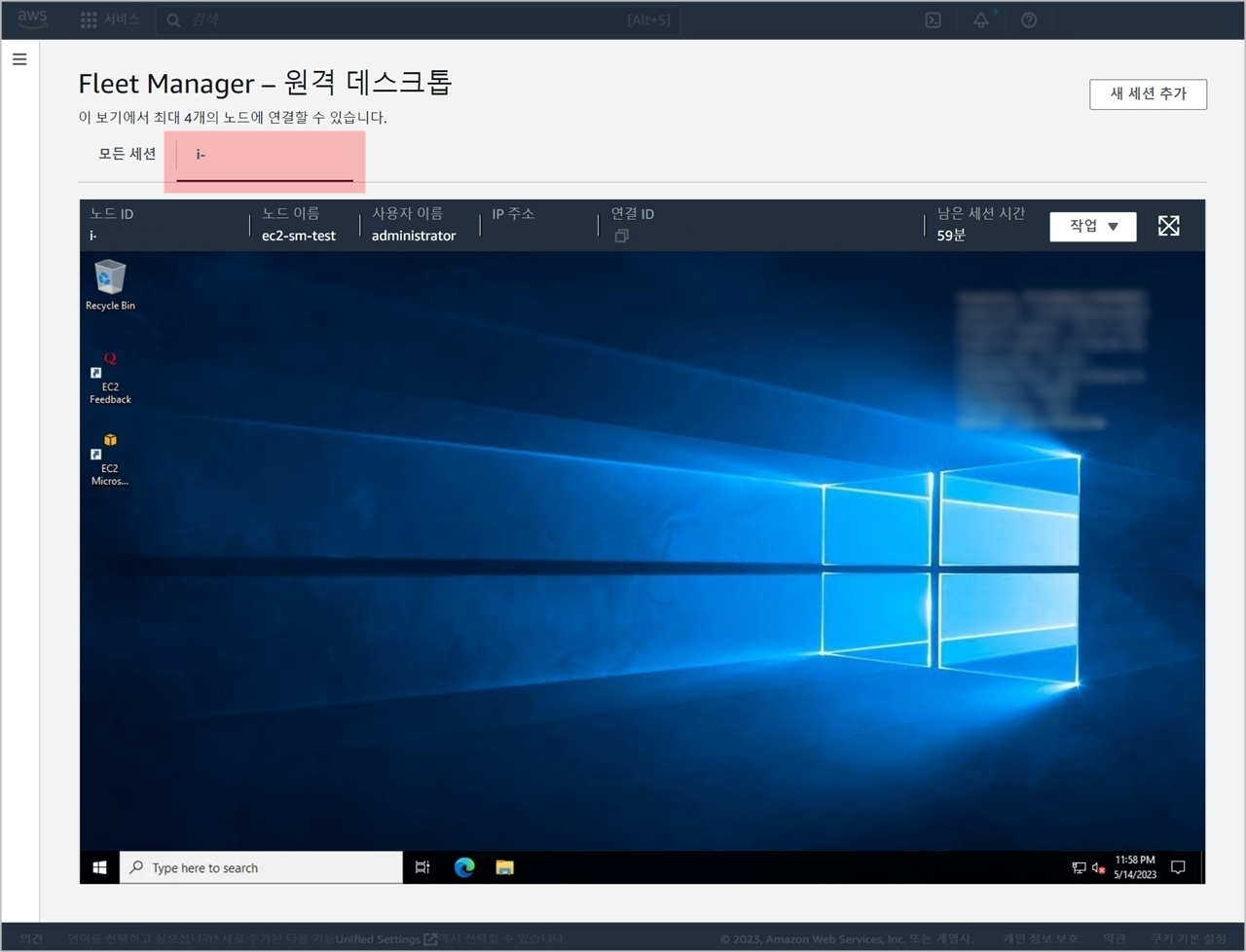Launch the CloudShell icon in header
Screen dimensions: 1246x952
933,19
